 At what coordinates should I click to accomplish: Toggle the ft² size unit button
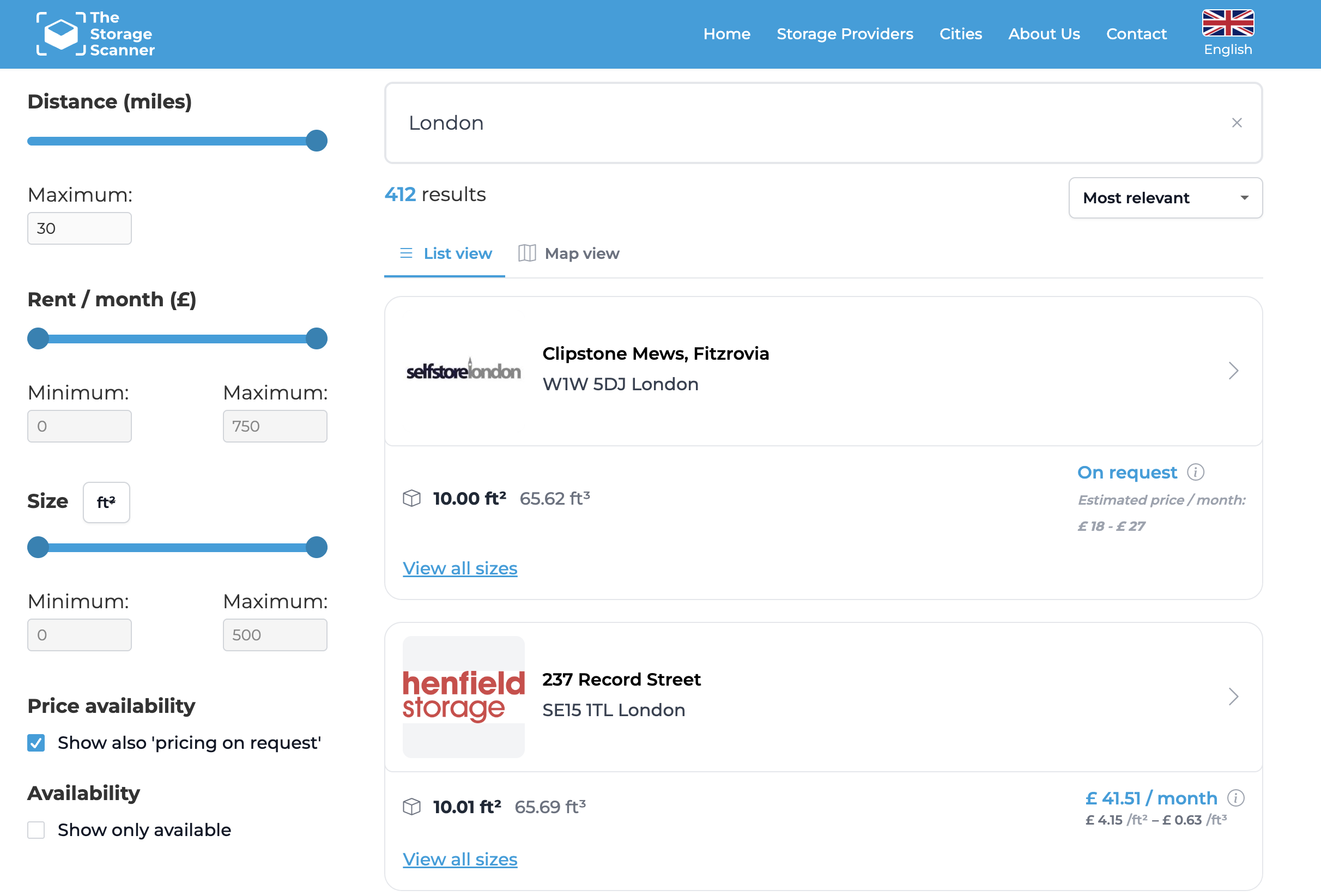pyautogui.click(x=106, y=503)
